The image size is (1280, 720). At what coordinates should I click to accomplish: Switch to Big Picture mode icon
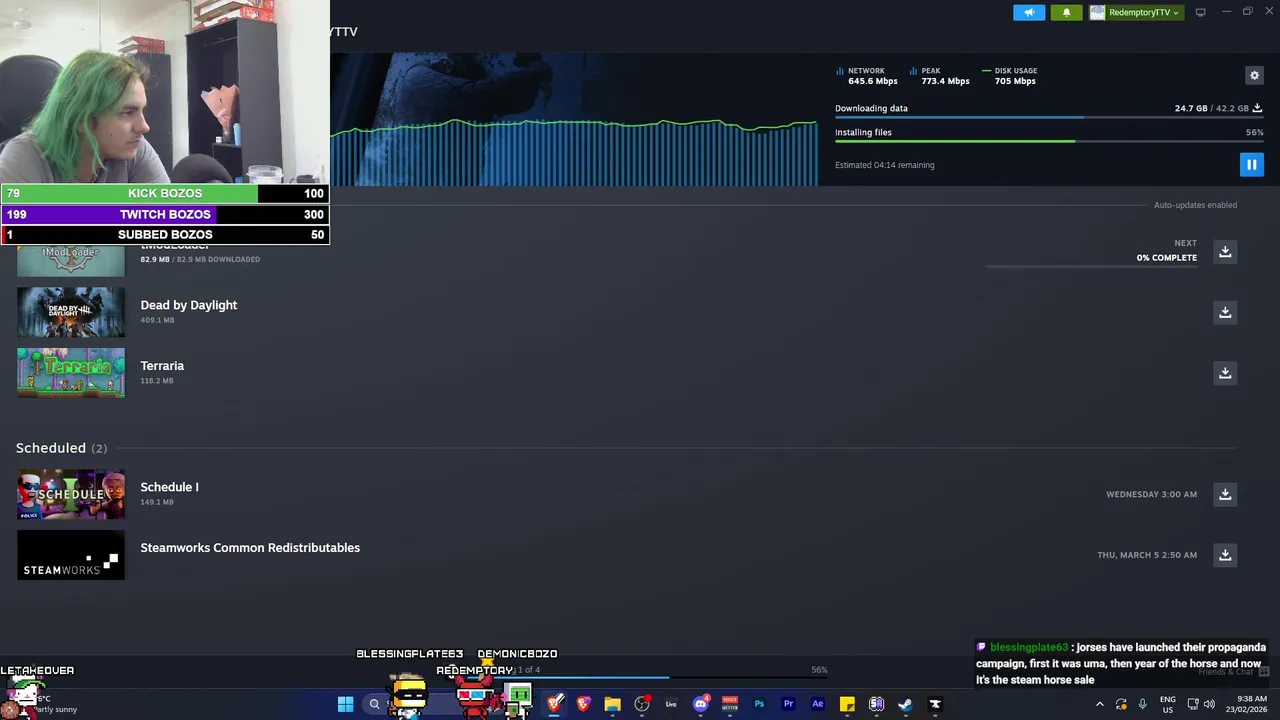pos(1200,12)
